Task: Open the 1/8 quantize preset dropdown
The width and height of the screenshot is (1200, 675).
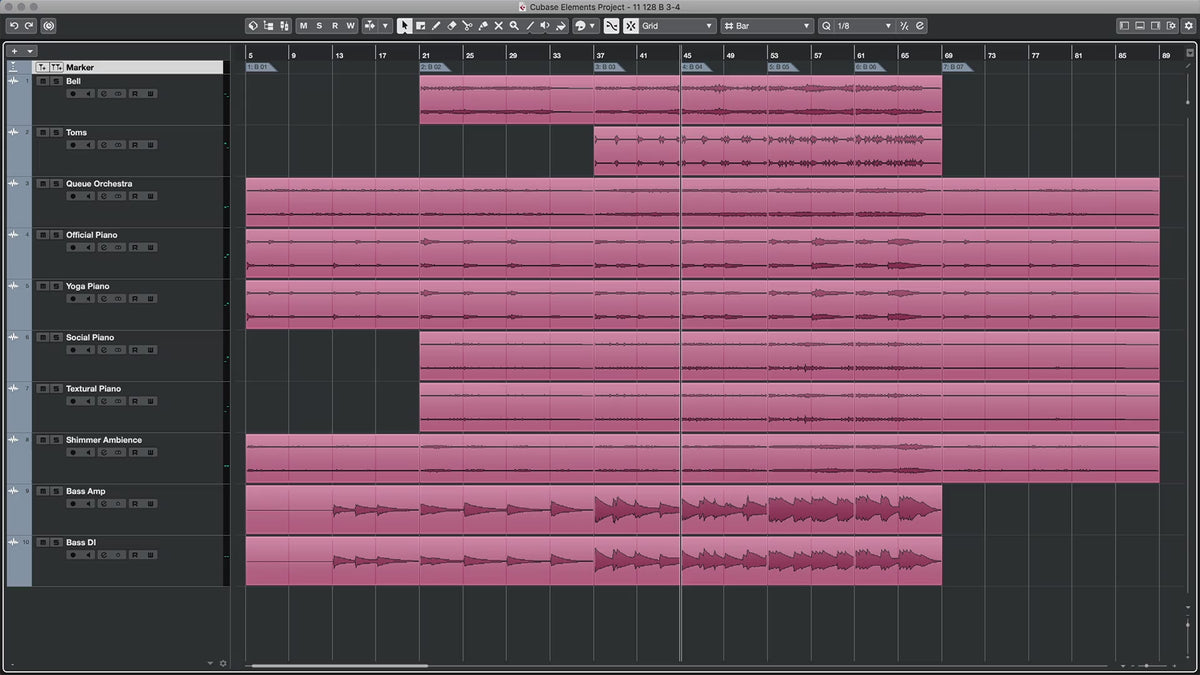Action: (x=856, y=26)
